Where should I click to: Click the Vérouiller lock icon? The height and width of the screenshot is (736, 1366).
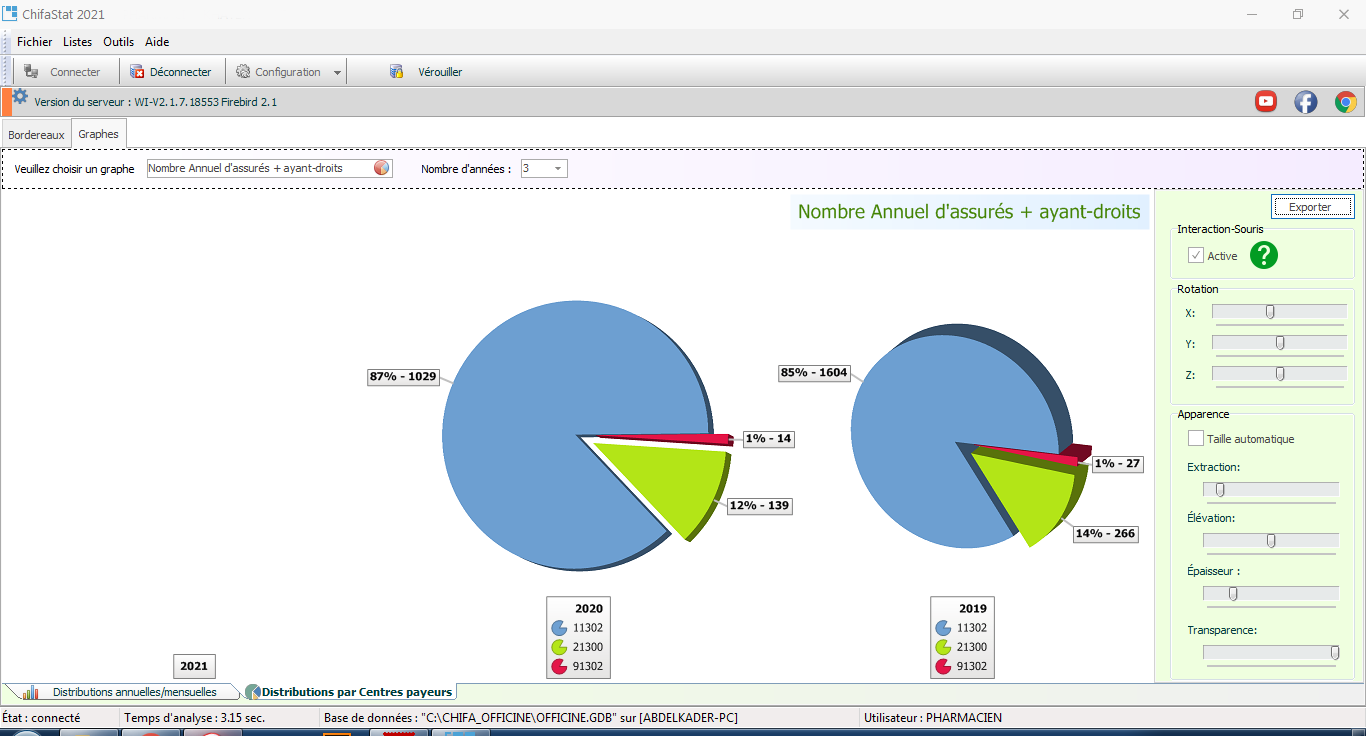(397, 72)
